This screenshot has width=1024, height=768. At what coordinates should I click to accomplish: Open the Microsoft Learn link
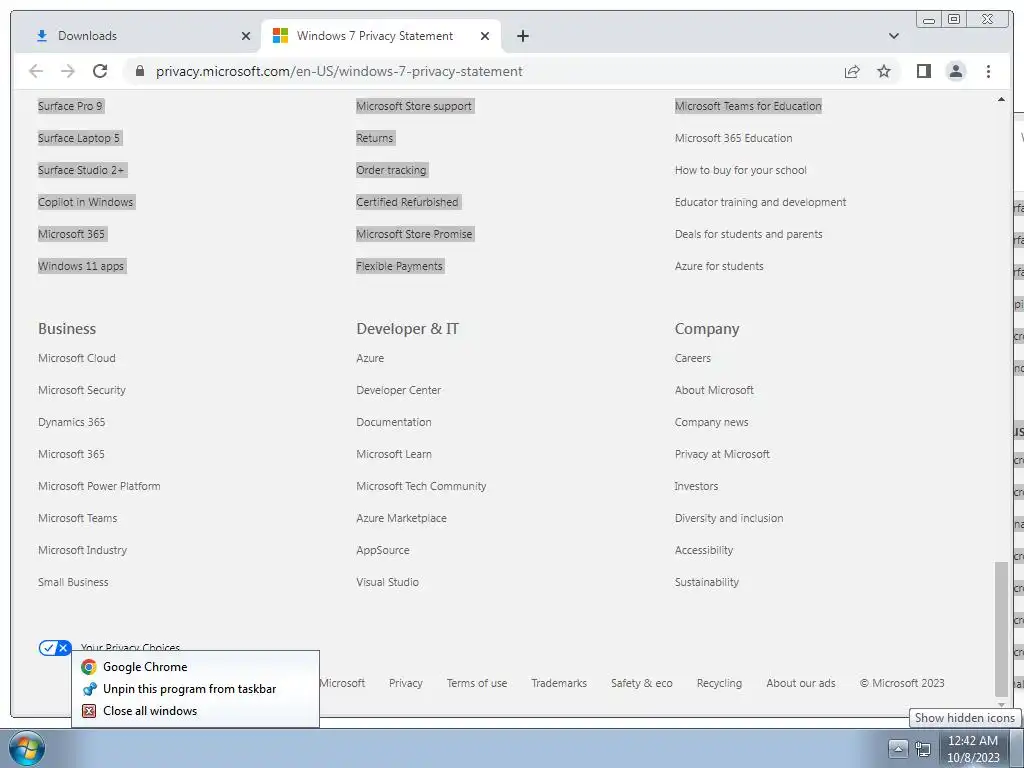click(394, 454)
